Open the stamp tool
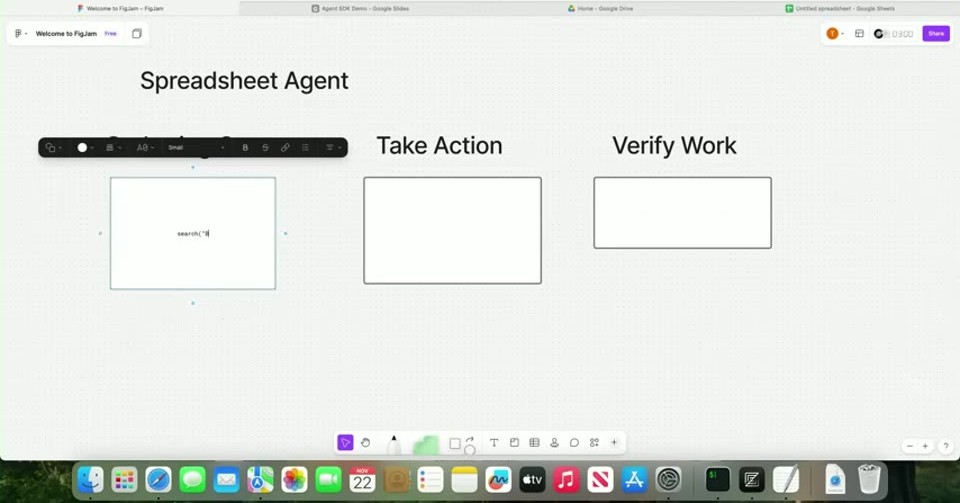Image resolution: width=960 pixels, height=503 pixels. click(554, 442)
